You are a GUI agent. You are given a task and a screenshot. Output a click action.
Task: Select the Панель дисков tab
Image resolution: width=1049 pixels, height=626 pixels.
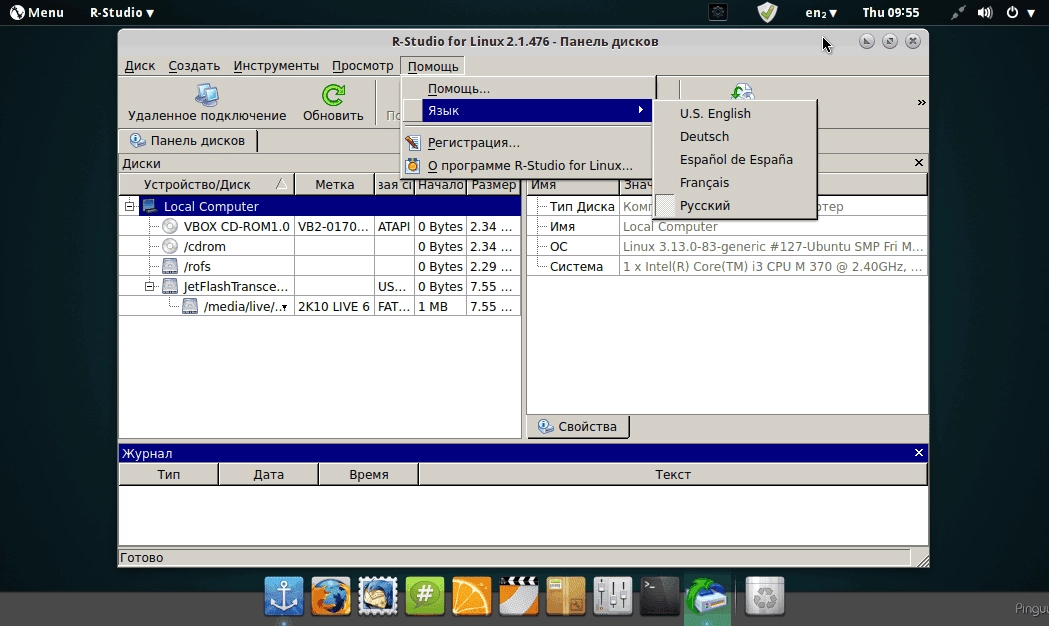point(188,140)
